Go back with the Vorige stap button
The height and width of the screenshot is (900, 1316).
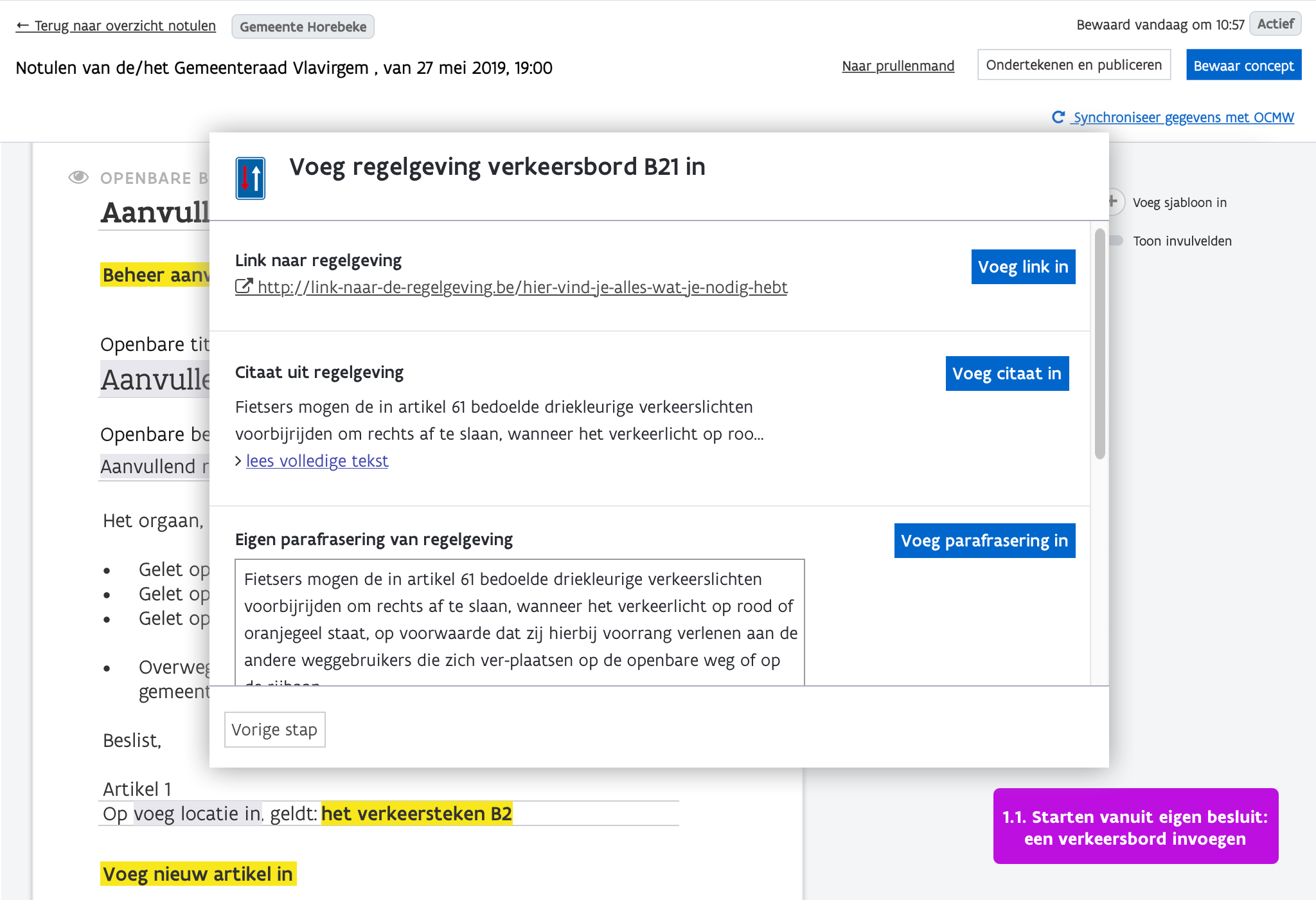(274, 730)
